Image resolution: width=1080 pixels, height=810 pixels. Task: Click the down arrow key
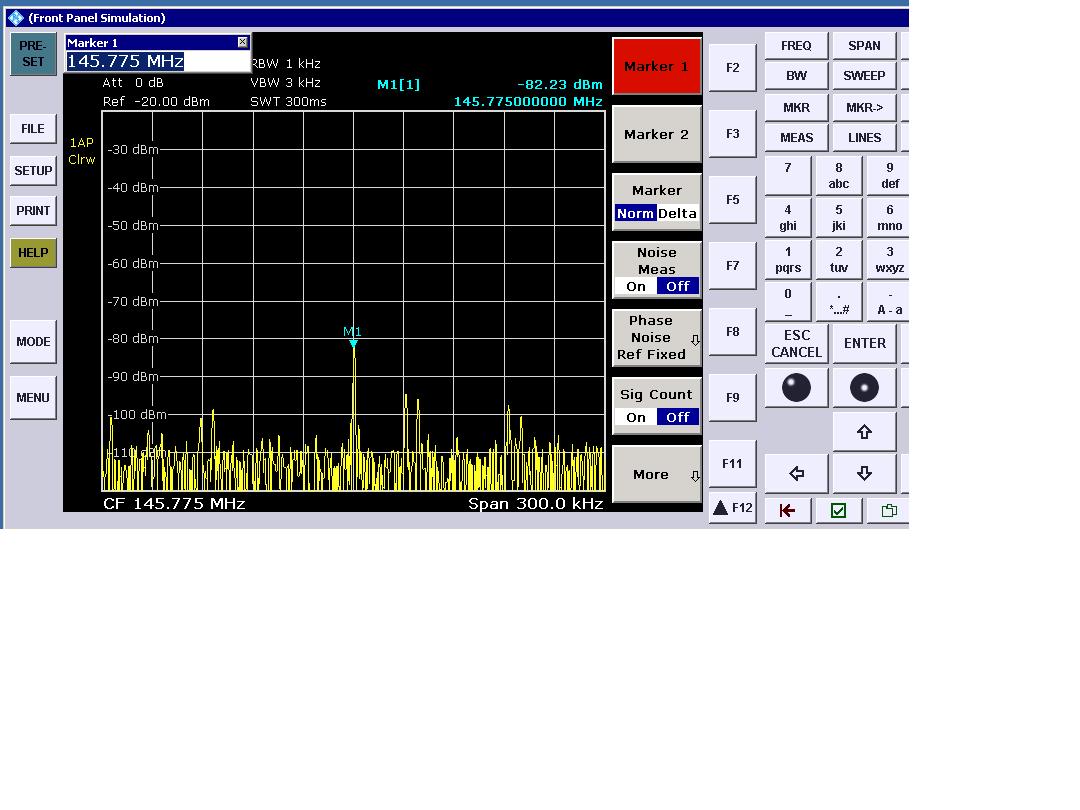coord(864,473)
